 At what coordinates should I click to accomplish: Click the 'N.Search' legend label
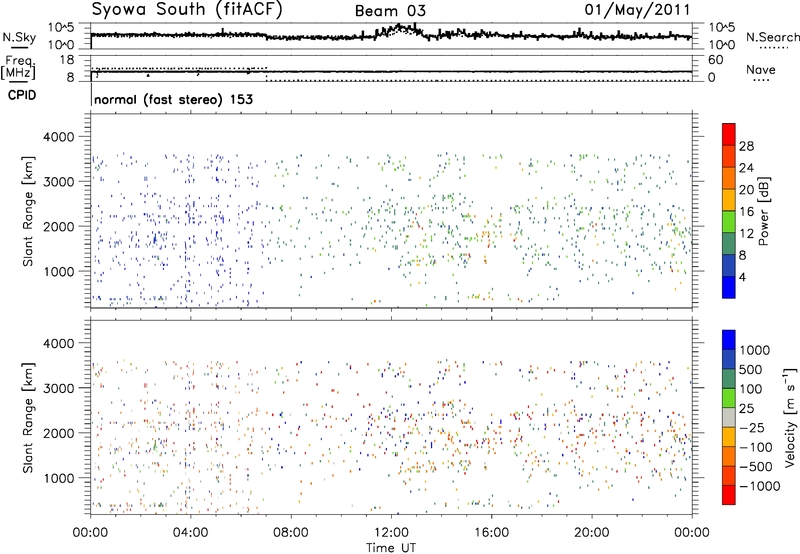(x=772, y=37)
